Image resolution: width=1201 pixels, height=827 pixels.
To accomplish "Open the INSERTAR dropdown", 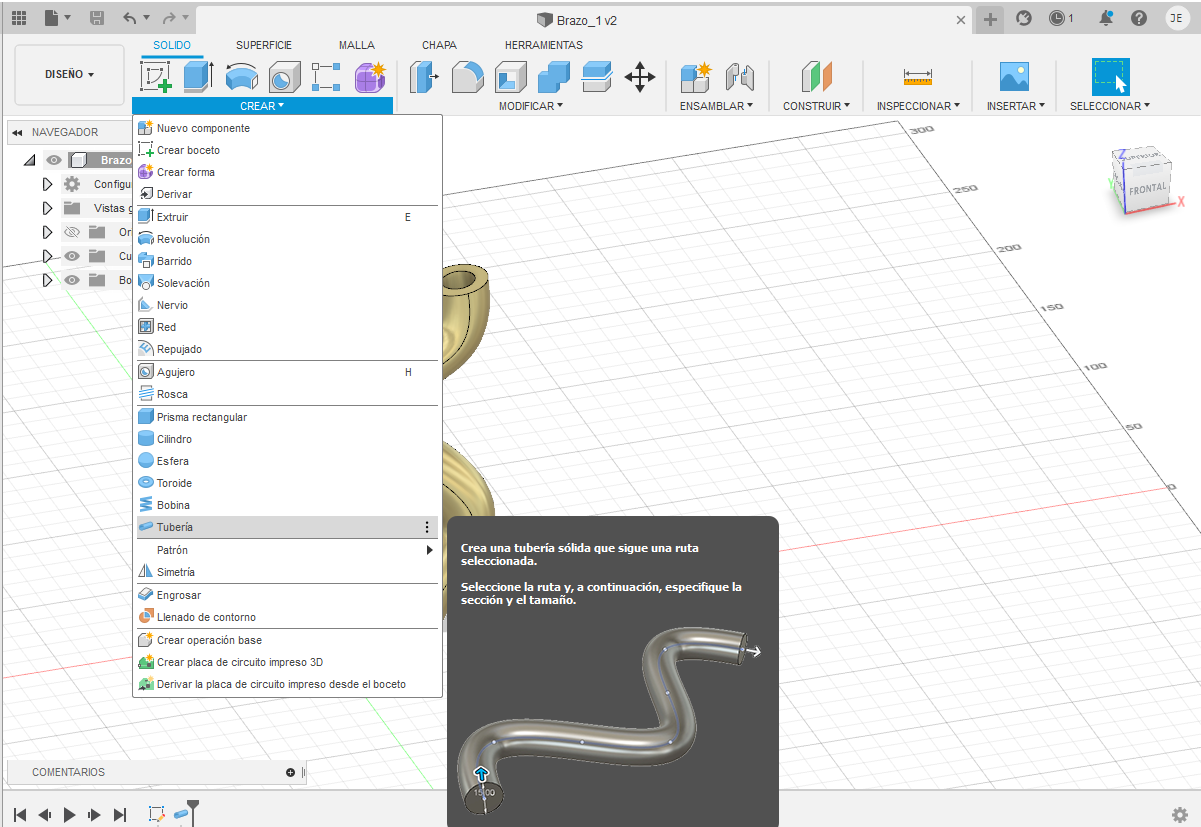I will click(x=1015, y=106).
